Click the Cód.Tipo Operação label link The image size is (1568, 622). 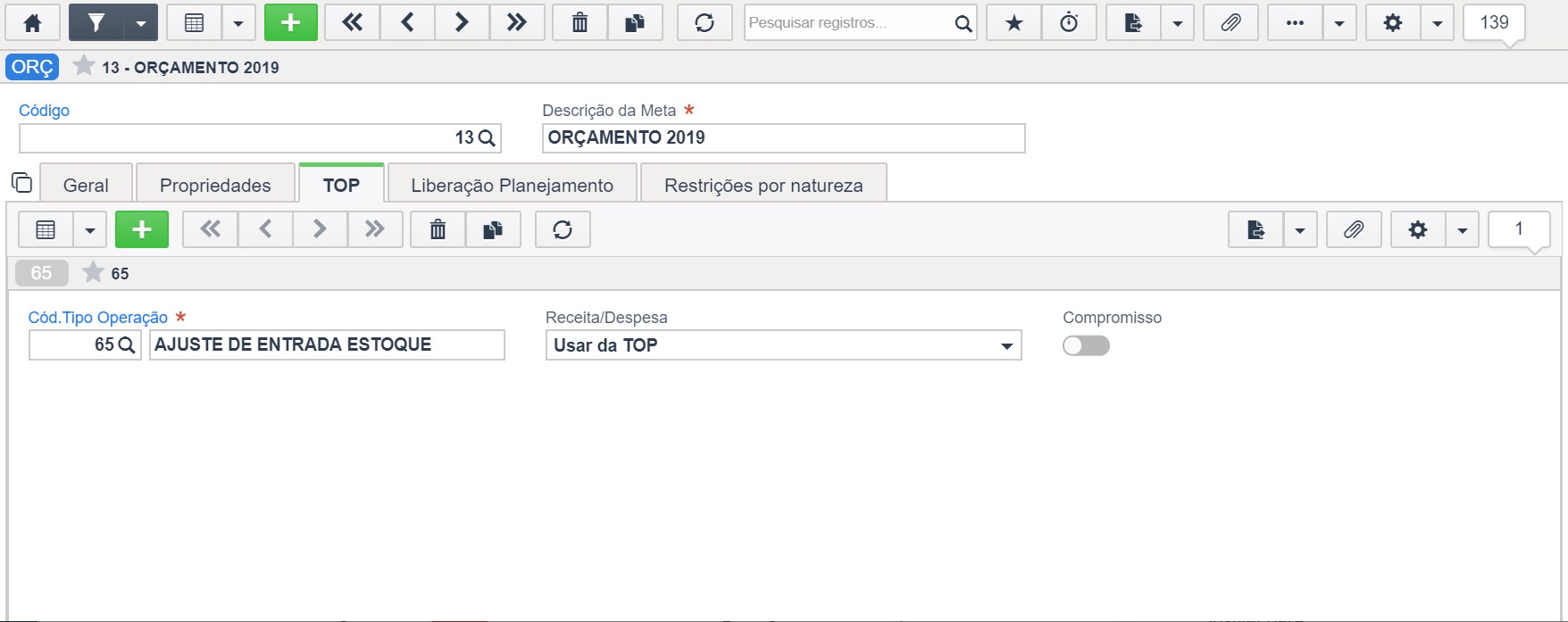(98, 318)
